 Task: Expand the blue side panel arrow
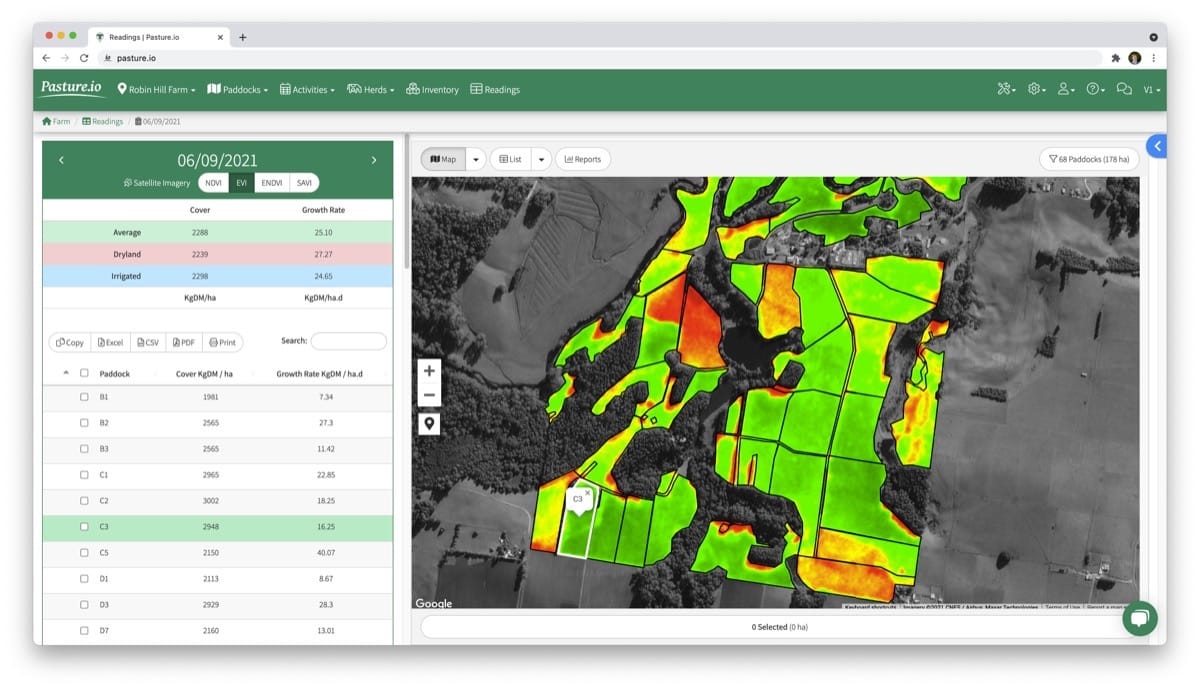coord(1157,146)
